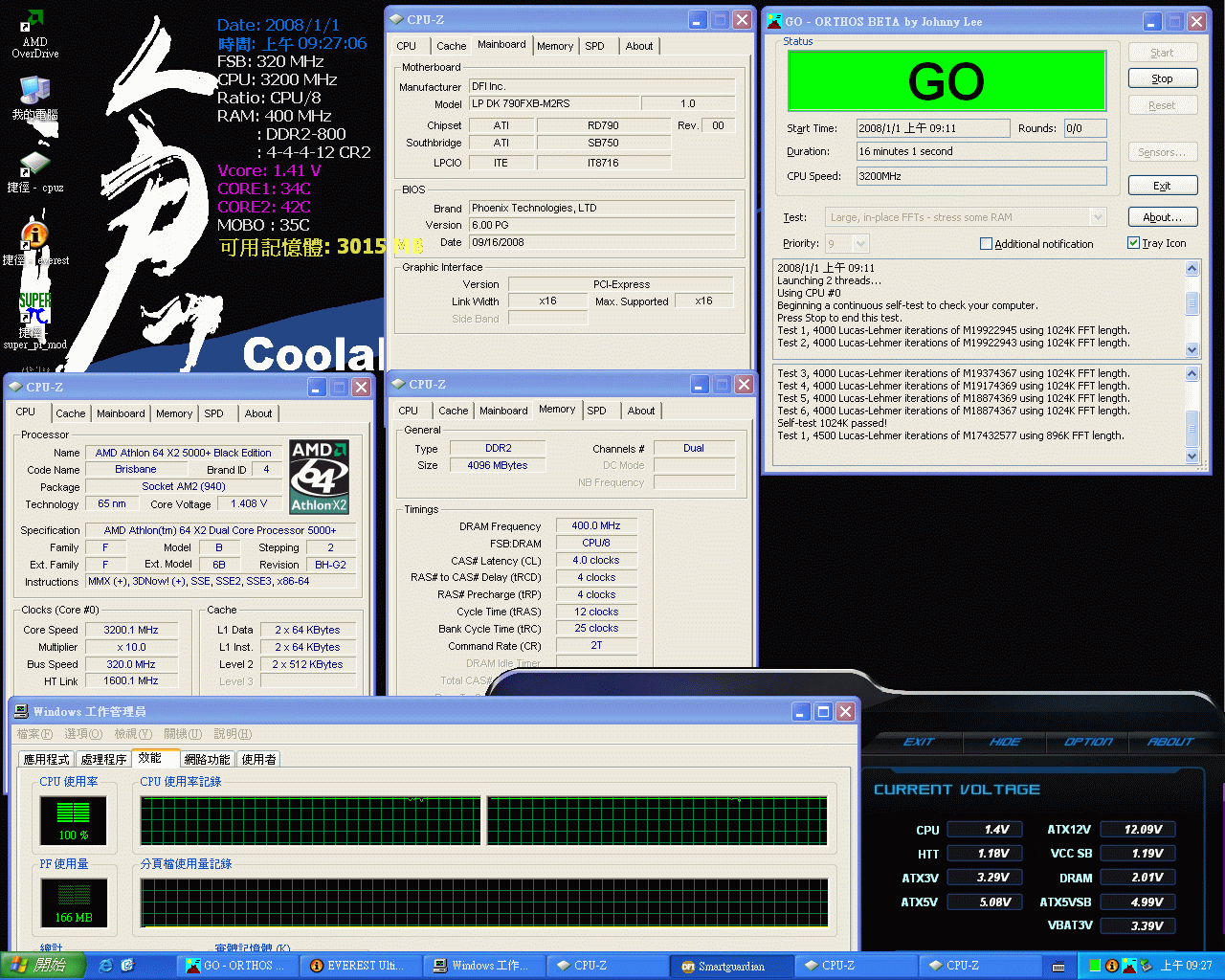Viewport: 1225px width, 980px height.
Task: Click lower ORTHOS log scroll-down arrow
Action: tap(1192, 456)
